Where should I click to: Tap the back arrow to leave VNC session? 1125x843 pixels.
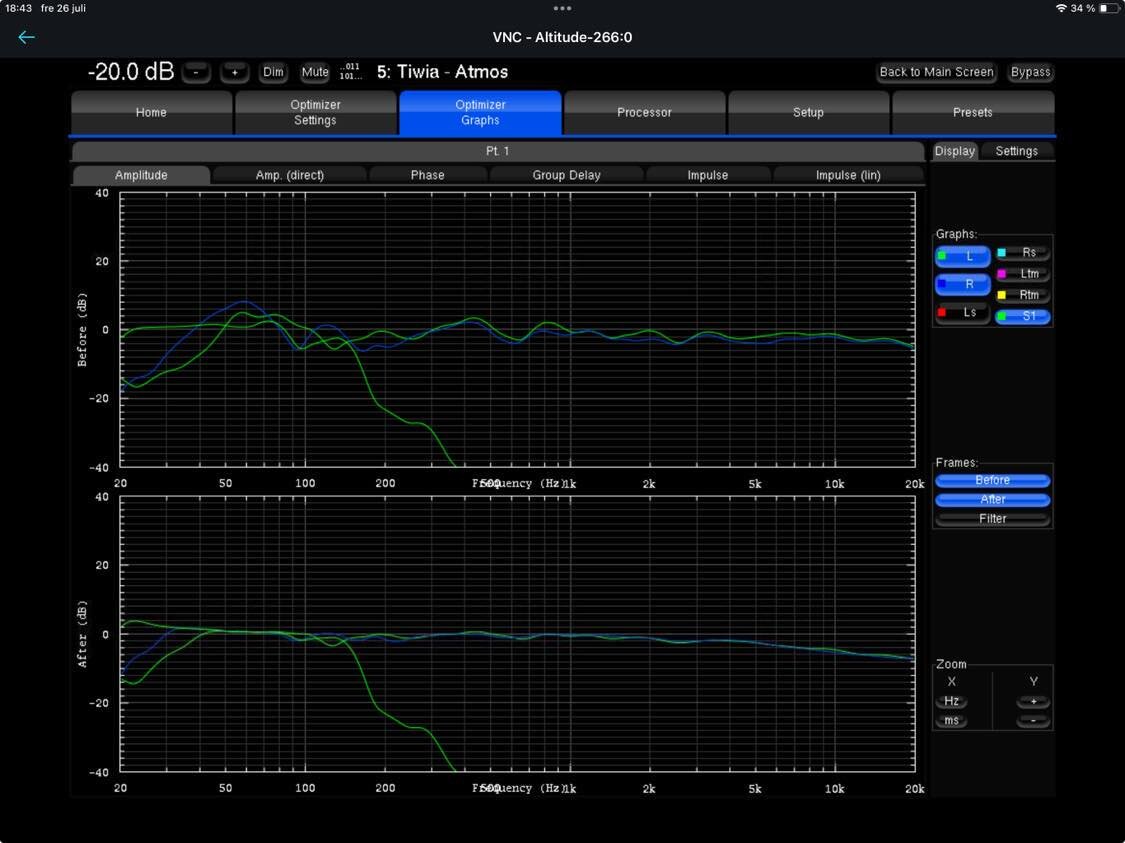[x=26, y=37]
